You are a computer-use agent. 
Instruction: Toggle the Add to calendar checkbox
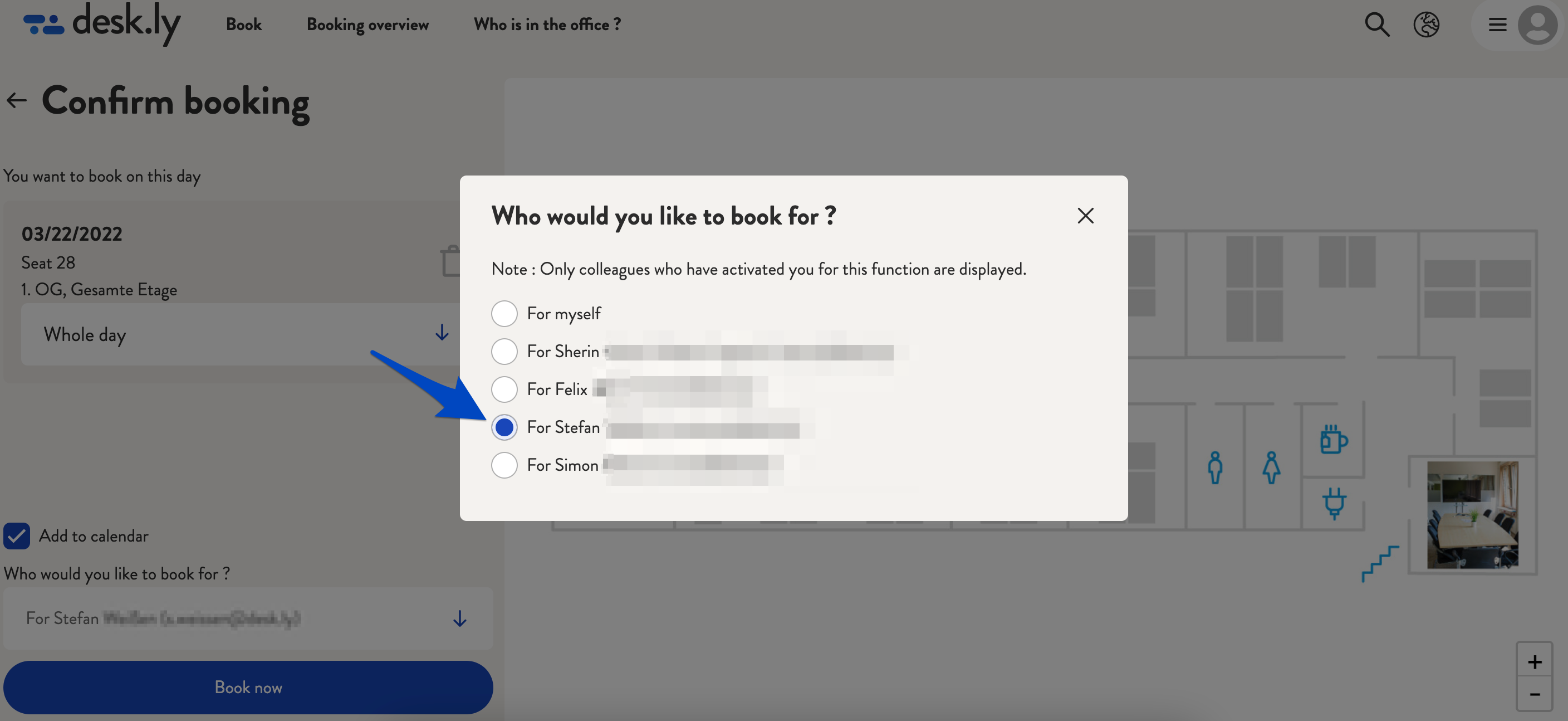click(x=17, y=535)
